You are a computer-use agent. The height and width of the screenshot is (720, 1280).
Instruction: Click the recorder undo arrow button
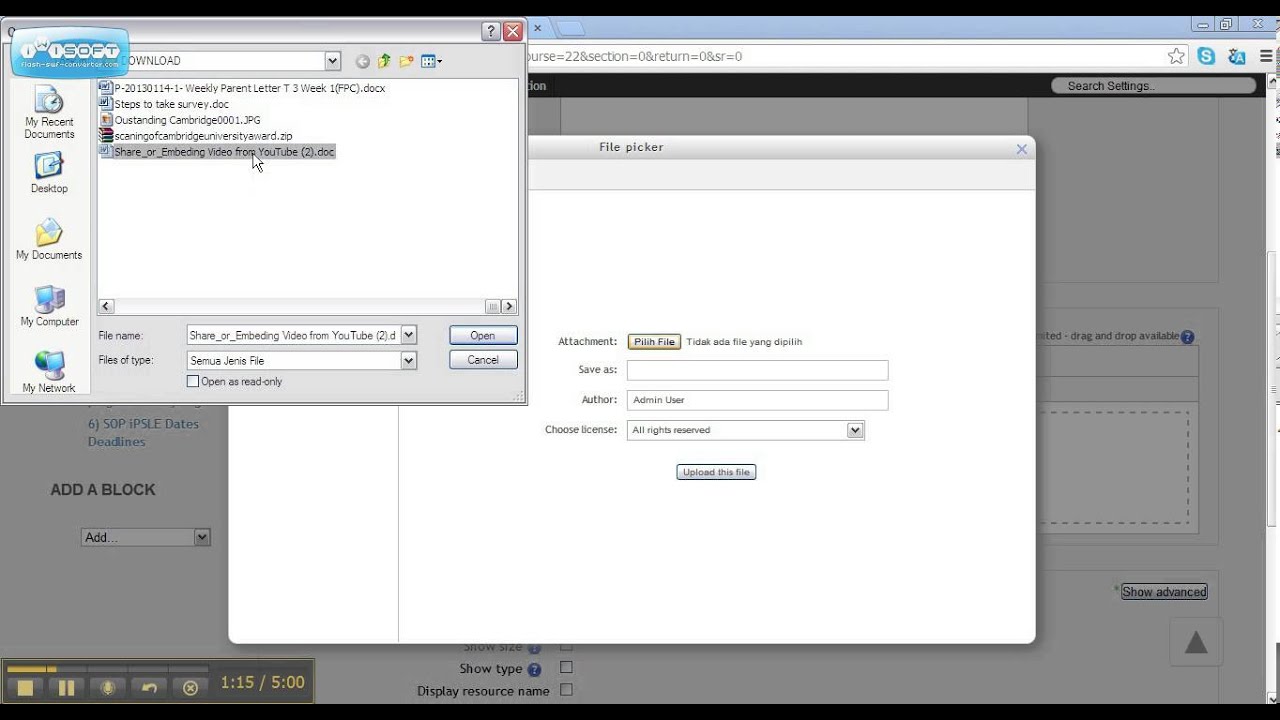coord(149,687)
